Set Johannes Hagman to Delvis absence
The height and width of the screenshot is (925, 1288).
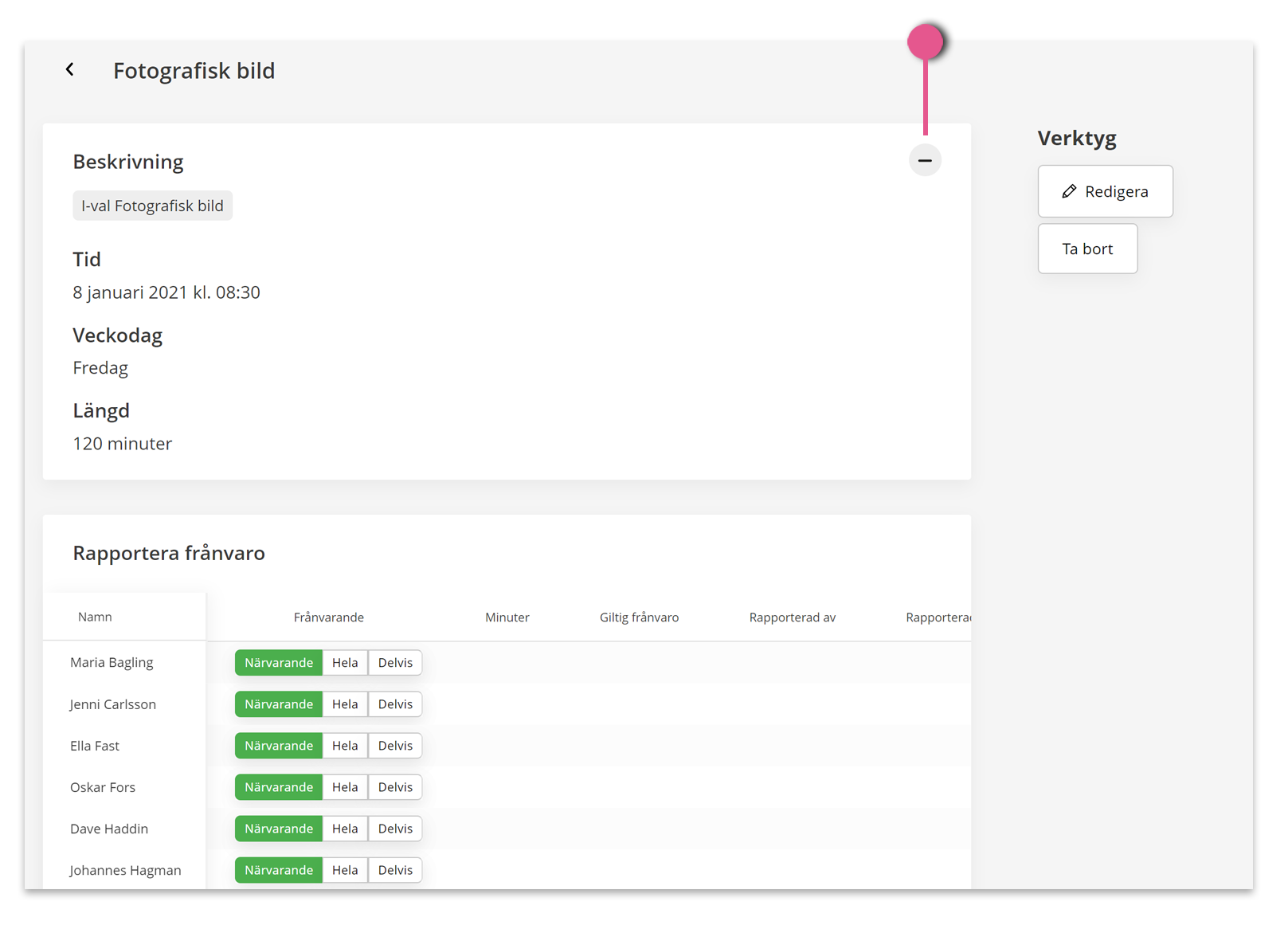pyautogui.click(x=395, y=870)
